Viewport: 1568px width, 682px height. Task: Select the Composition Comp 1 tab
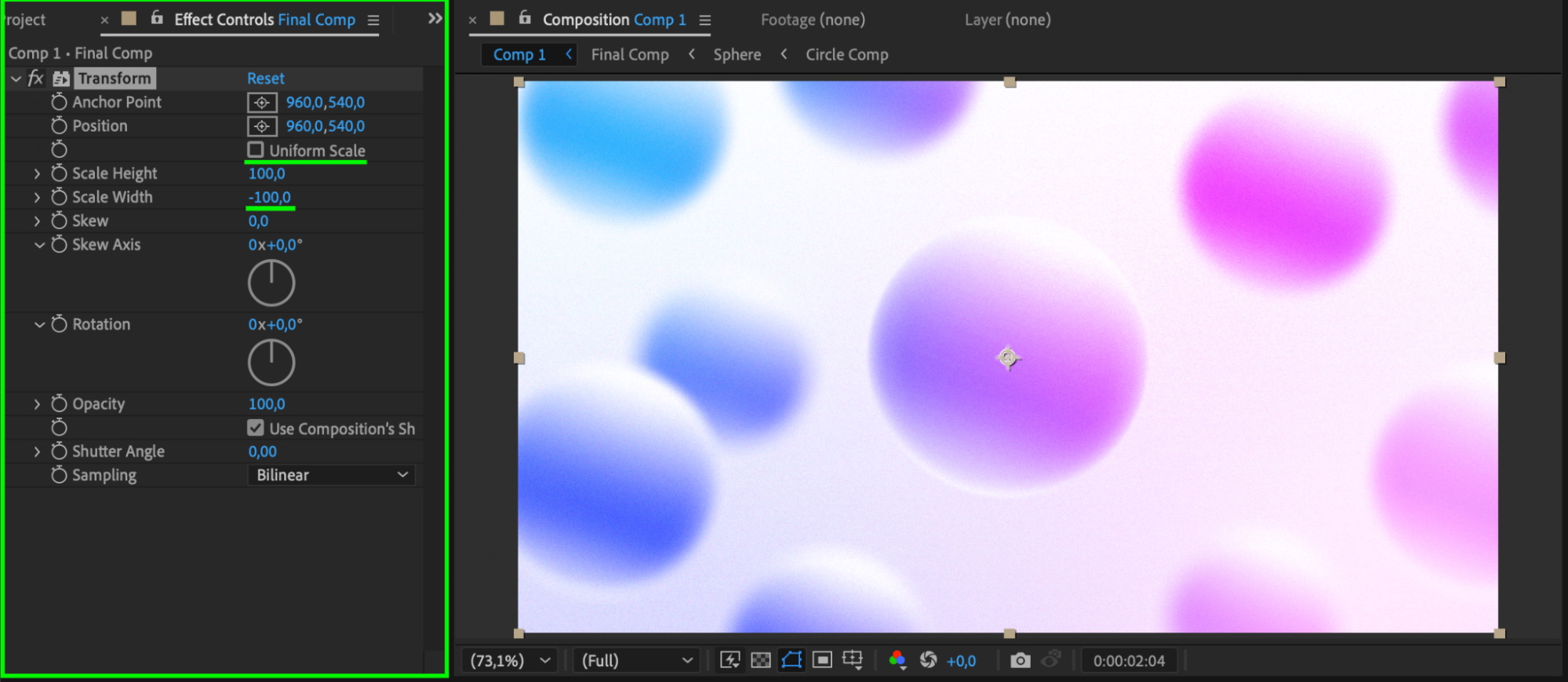tap(614, 20)
